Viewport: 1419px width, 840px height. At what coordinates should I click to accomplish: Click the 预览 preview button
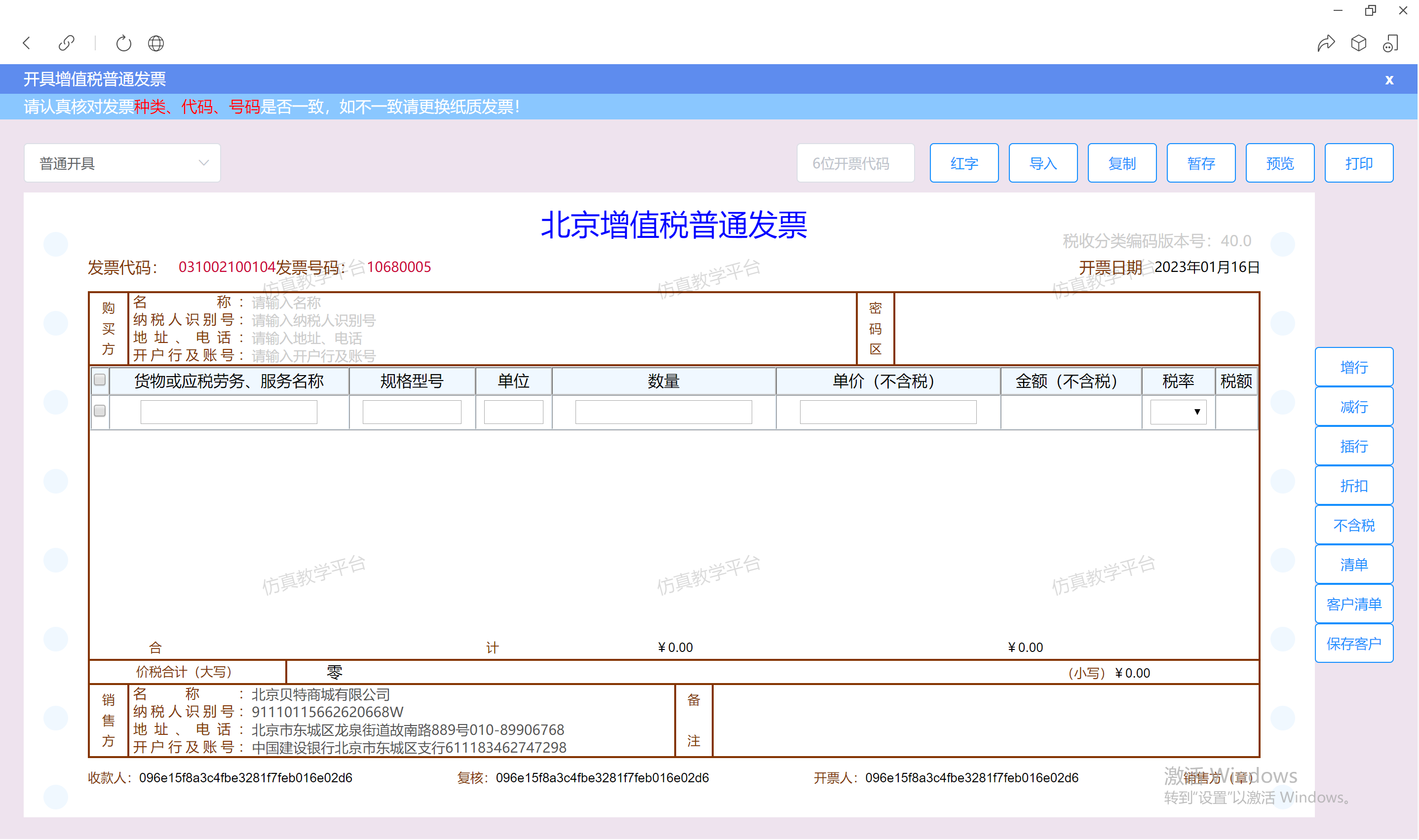[x=1280, y=163]
